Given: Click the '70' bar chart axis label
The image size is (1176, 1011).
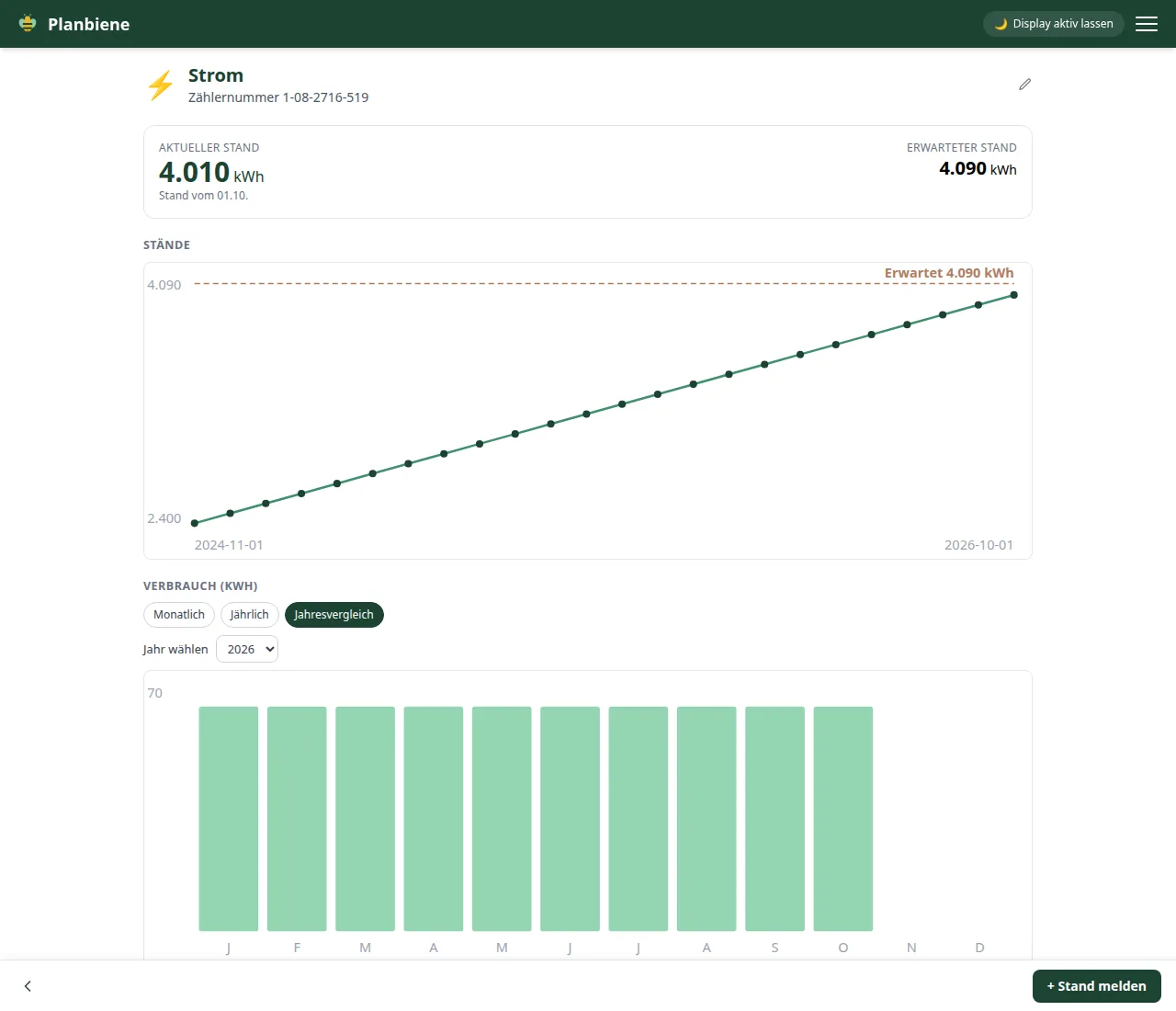Looking at the screenshot, I should [x=155, y=693].
